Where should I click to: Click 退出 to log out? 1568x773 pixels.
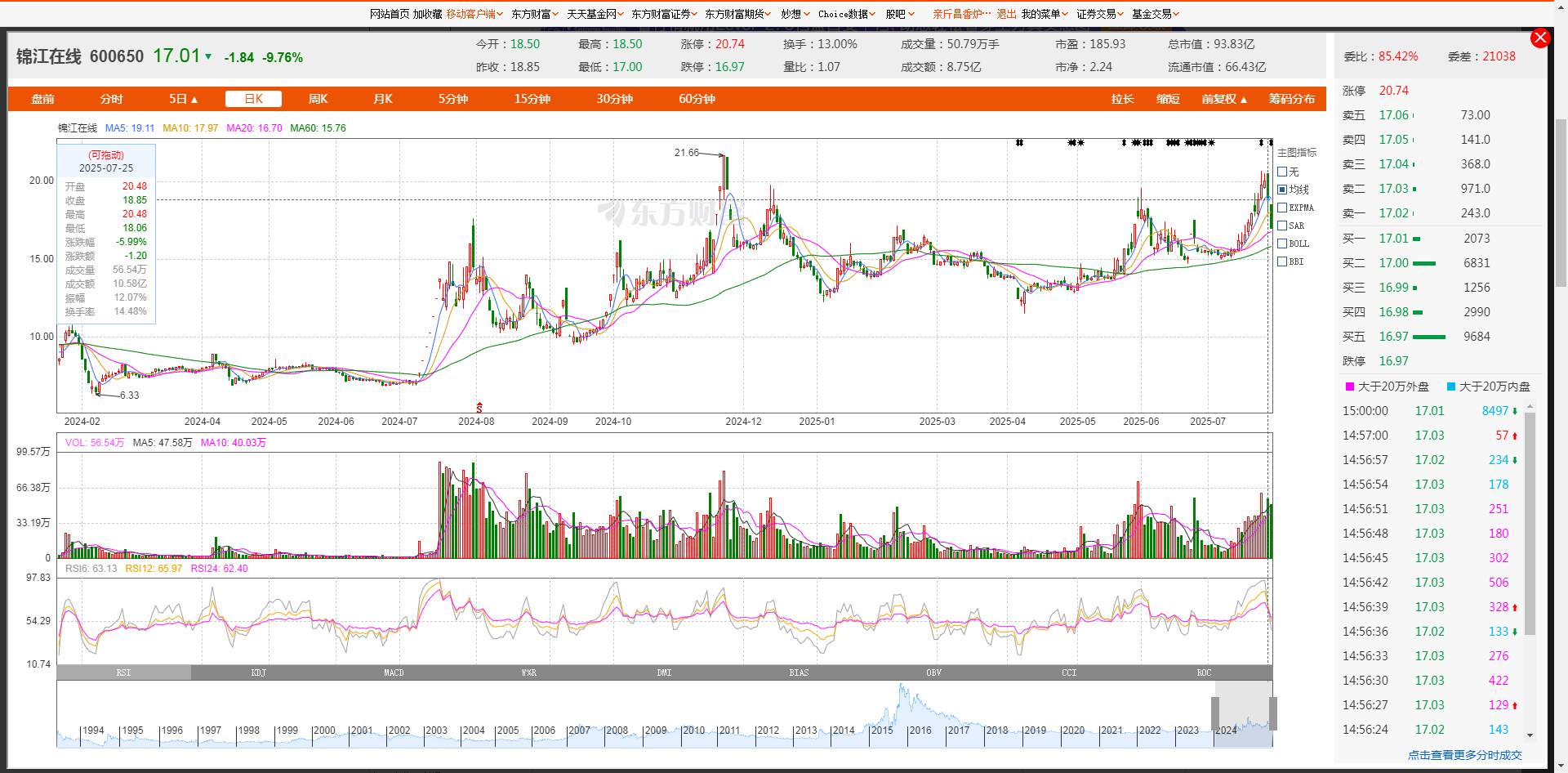tap(1006, 14)
